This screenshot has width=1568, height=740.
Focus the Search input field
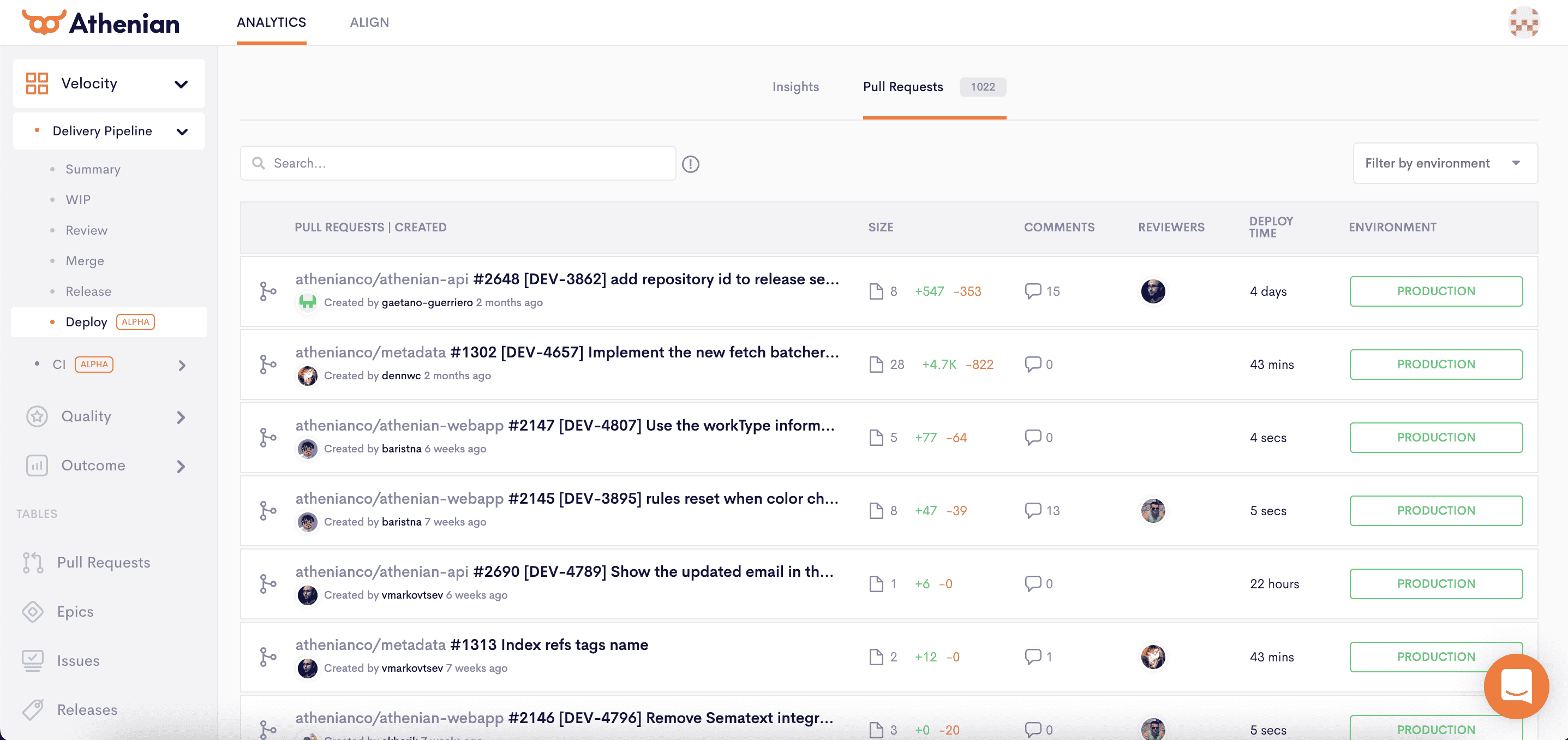(x=458, y=163)
